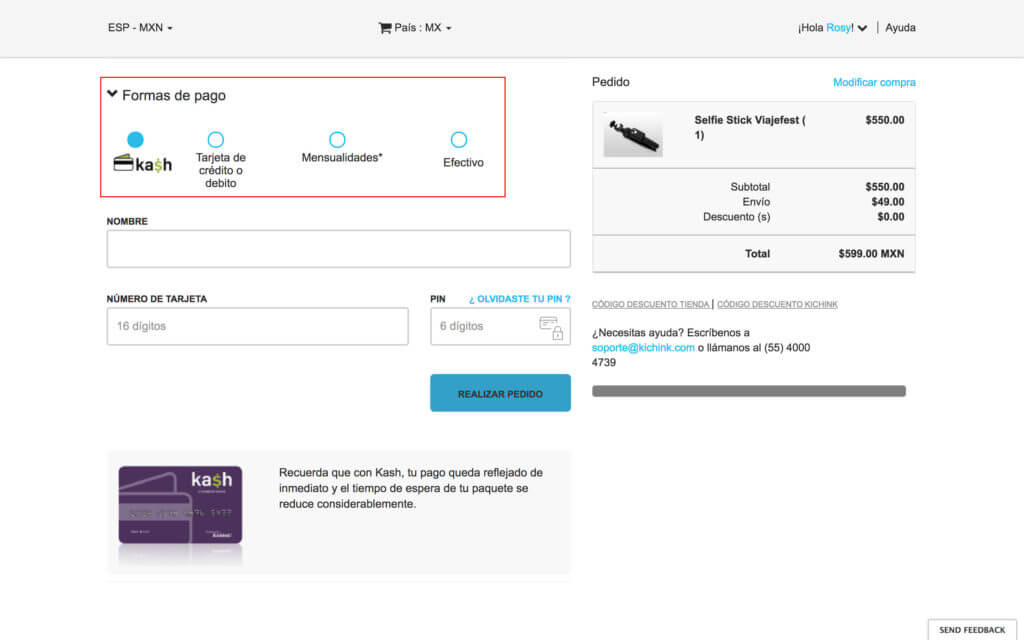Click CÓDIGO DESCUENTO KICHINK link
The height and width of the screenshot is (640, 1024).
[x=777, y=304]
